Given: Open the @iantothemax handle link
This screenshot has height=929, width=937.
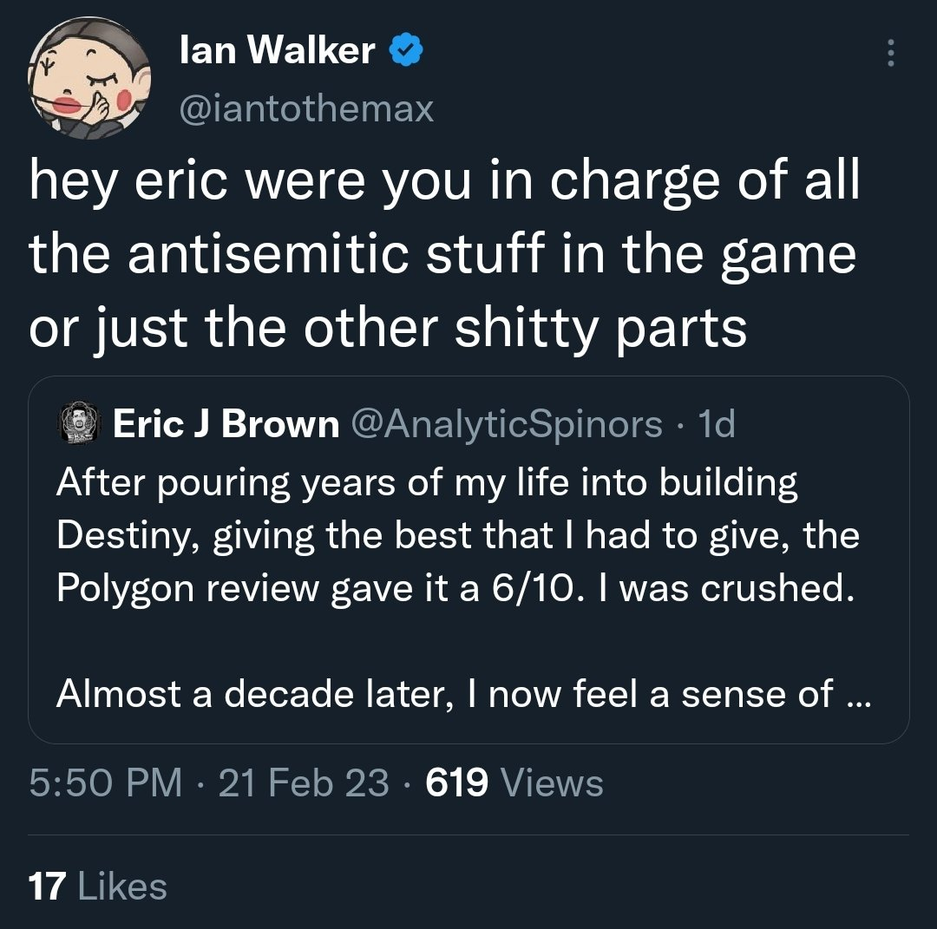Looking at the screenshot, I should point(305,107).
